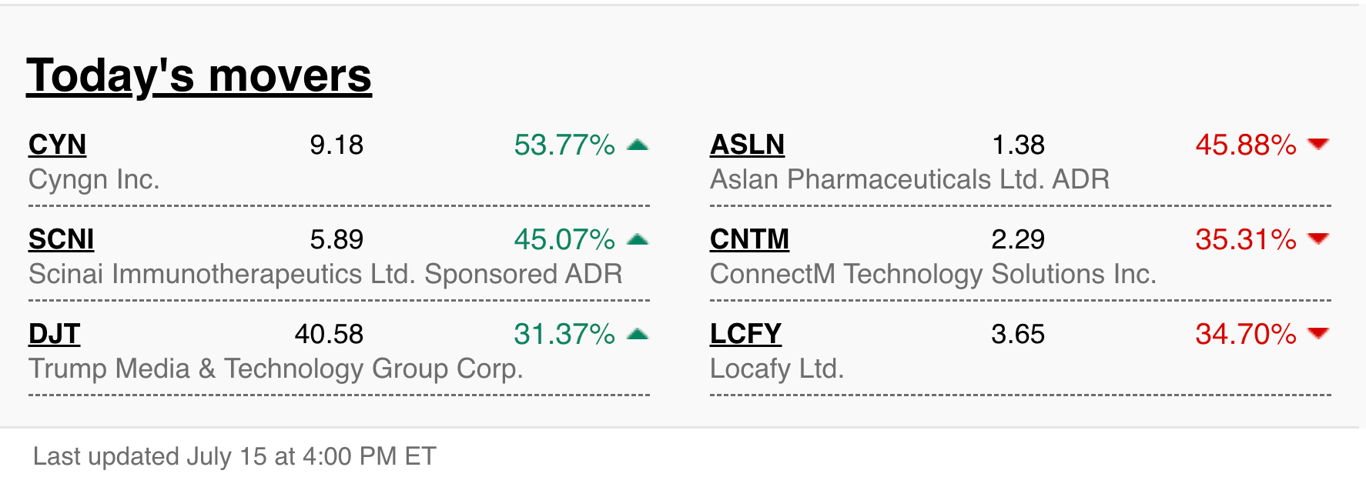Click the 45.88% loss percentage
The width and height of the screenshot is (1366, 497).
[x=1245, y=145]
